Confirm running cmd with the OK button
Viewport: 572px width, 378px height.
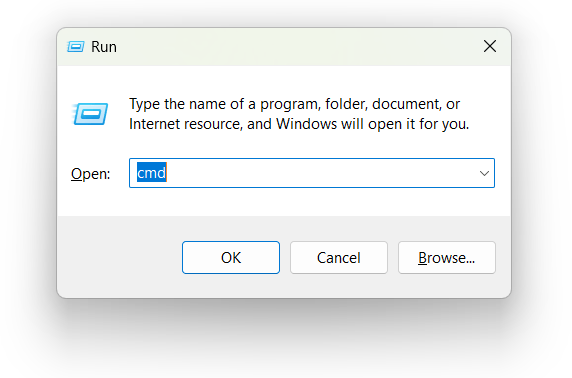click(x=231, y=258)
